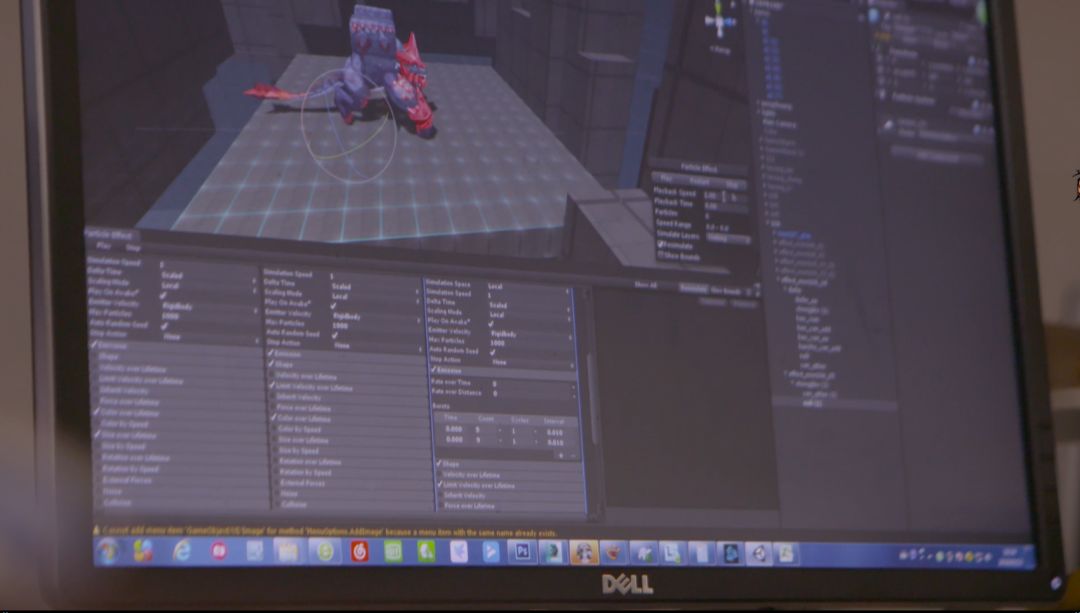Image resolution: width=1080 pixels, height=613 pixels.
Task: Click Stop in Particle Effect editor window
Action: [133, 247]
